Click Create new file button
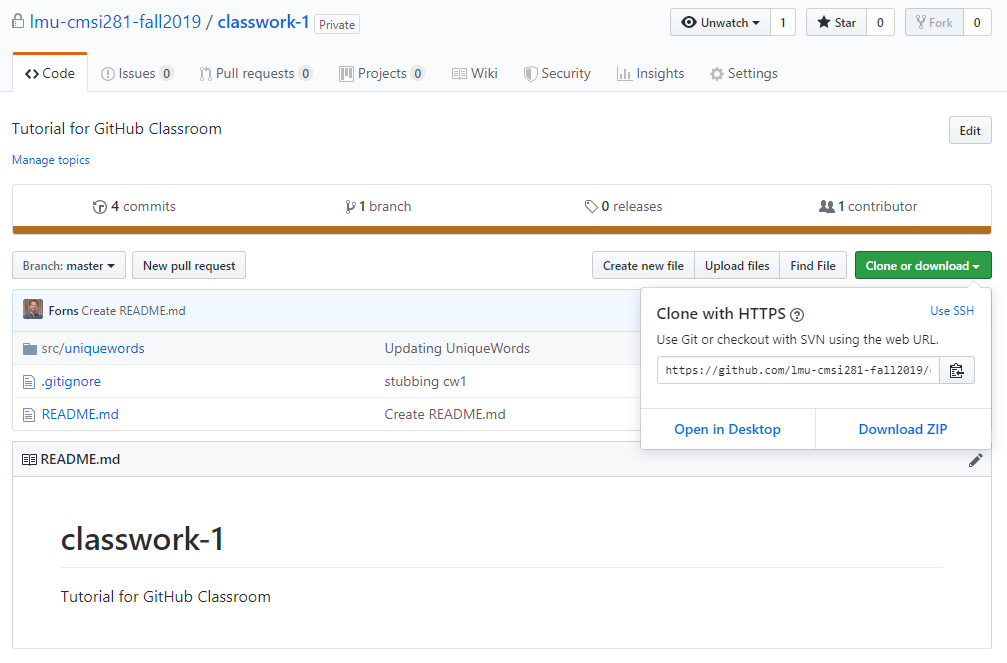This screenshot has height=663, width=1007. click(643, 265)
